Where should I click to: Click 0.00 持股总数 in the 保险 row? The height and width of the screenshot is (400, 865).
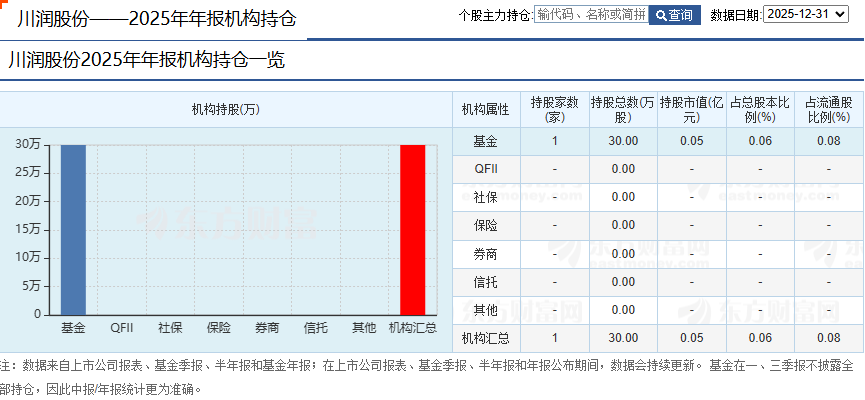pyautogui.click(x=623, y=225)
